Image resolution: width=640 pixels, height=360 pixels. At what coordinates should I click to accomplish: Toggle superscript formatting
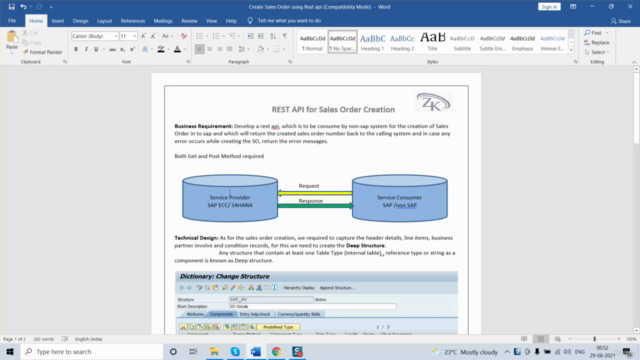[x=132, y=49]
